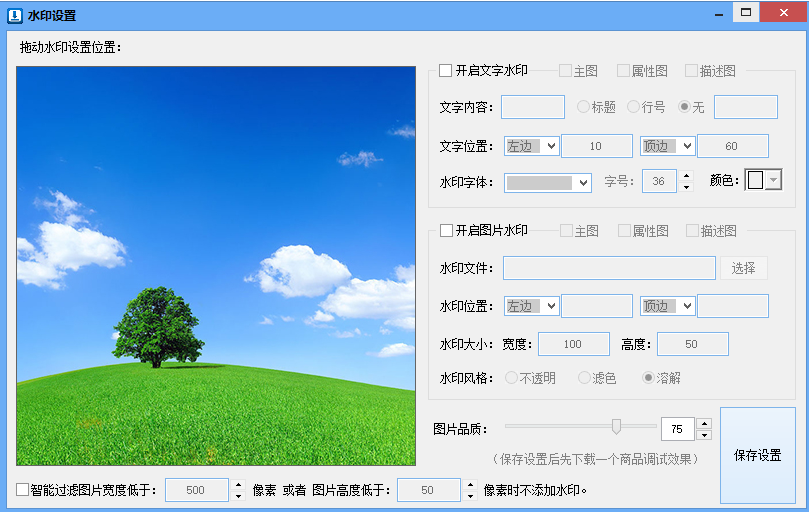Click the landscape preview image

216,266
